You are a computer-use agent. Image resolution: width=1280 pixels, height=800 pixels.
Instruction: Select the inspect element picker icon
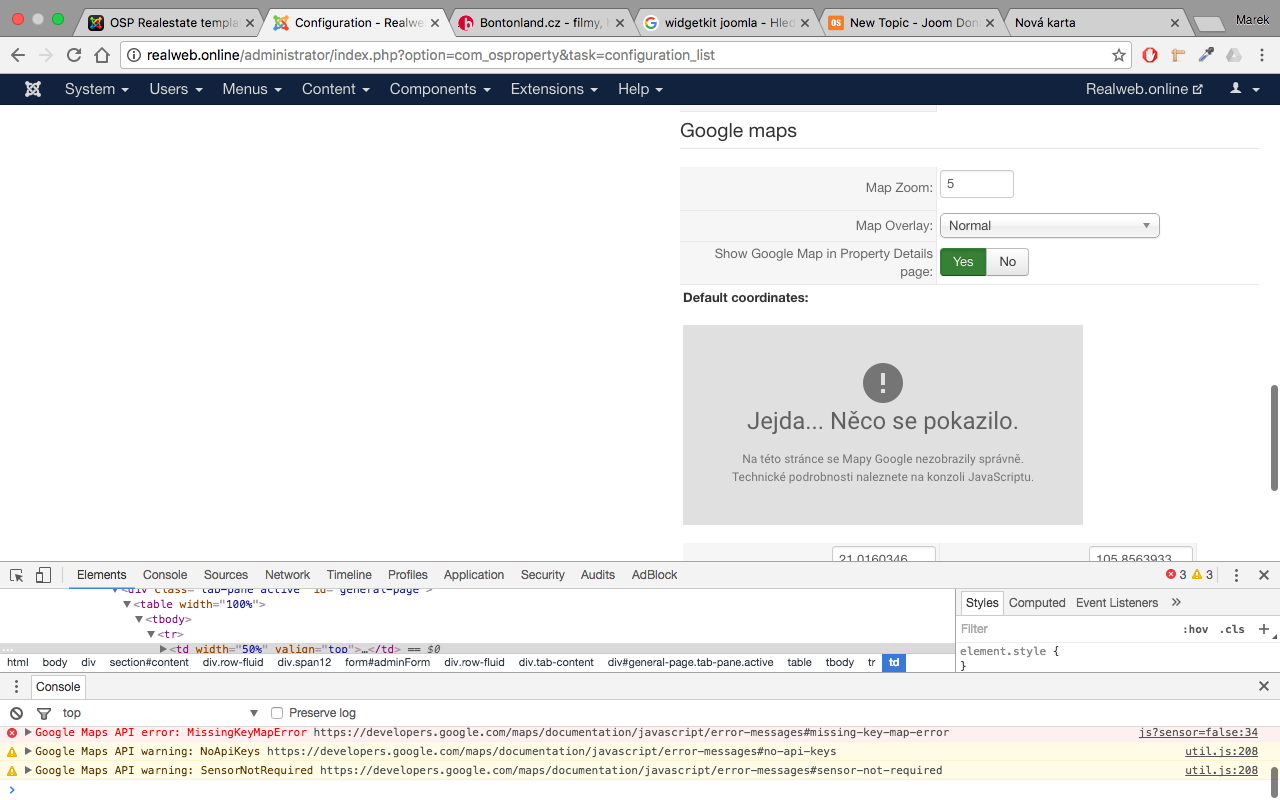[x=17, y=575]
